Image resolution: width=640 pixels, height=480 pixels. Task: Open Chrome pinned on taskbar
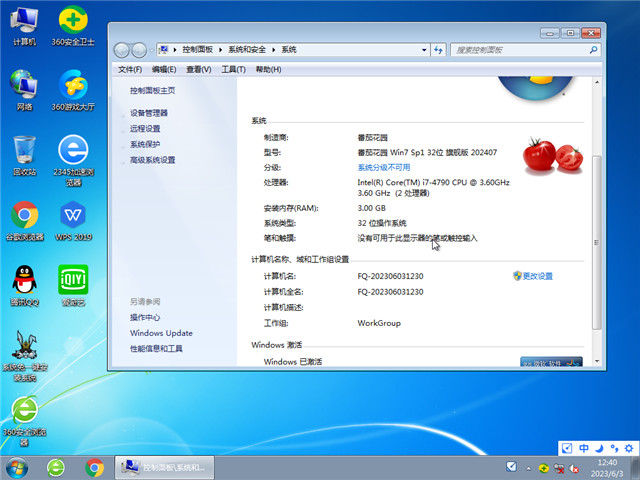(95, 468)
